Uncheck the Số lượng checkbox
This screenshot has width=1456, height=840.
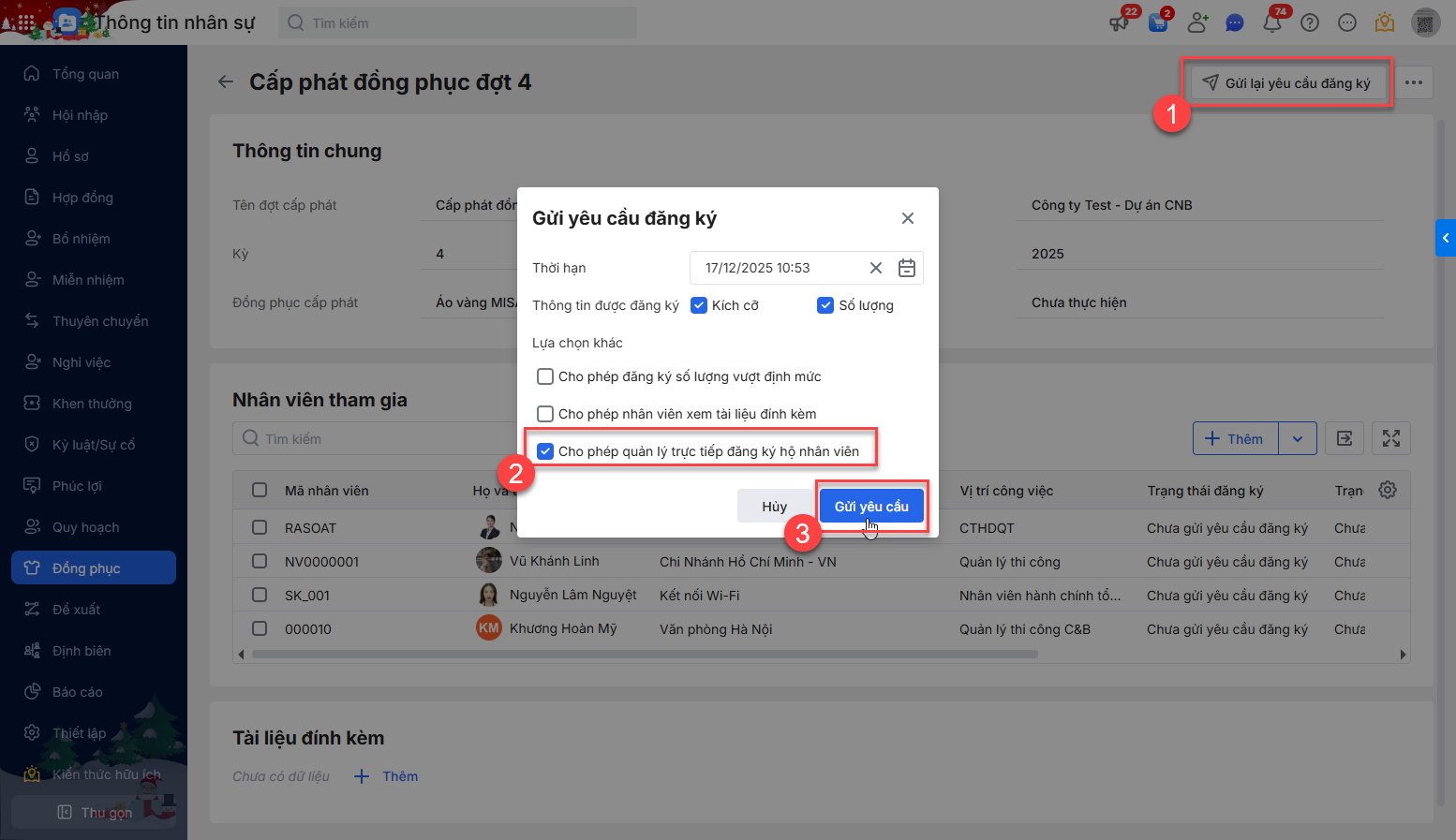coord(825,305)
